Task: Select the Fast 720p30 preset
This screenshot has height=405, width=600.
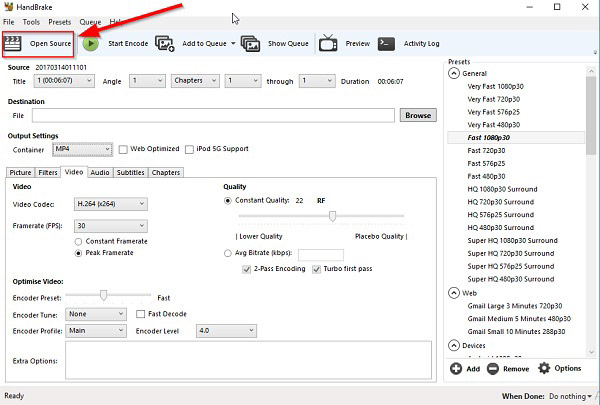Action: 486,151
